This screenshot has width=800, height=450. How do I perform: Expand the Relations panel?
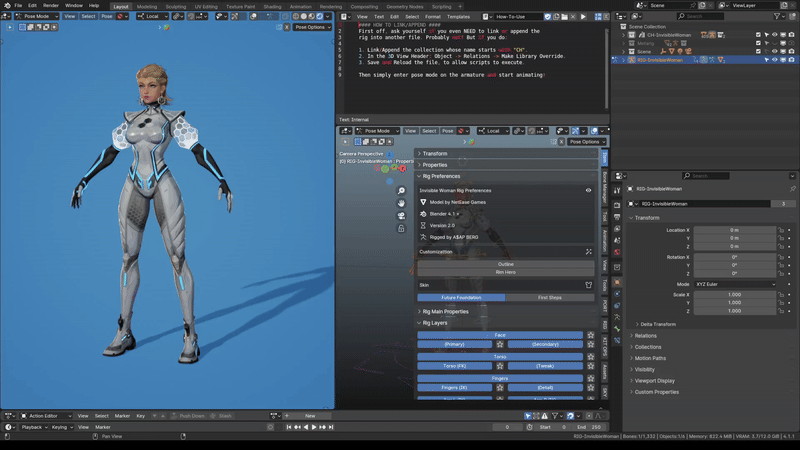tap(643, 336)
